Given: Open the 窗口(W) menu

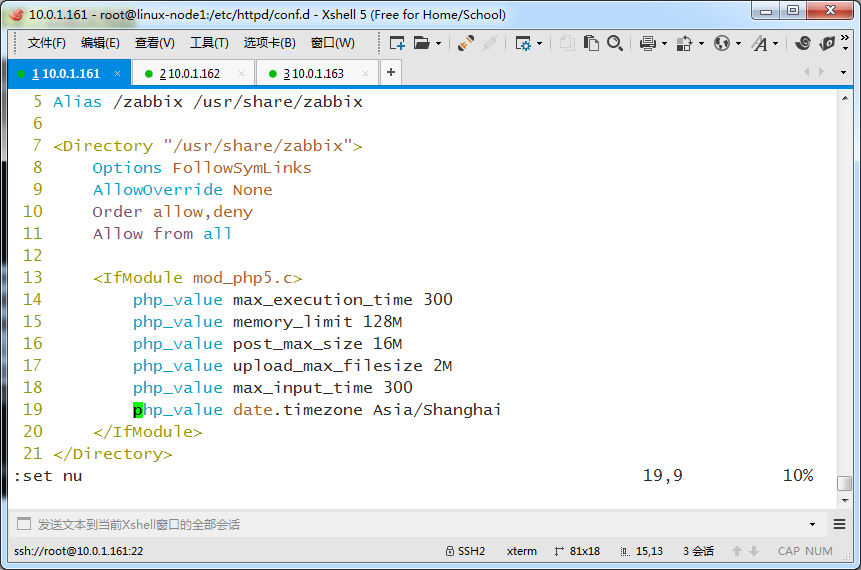Looking at the screenshot, I should pyautogui.click(x=332, y=43).
